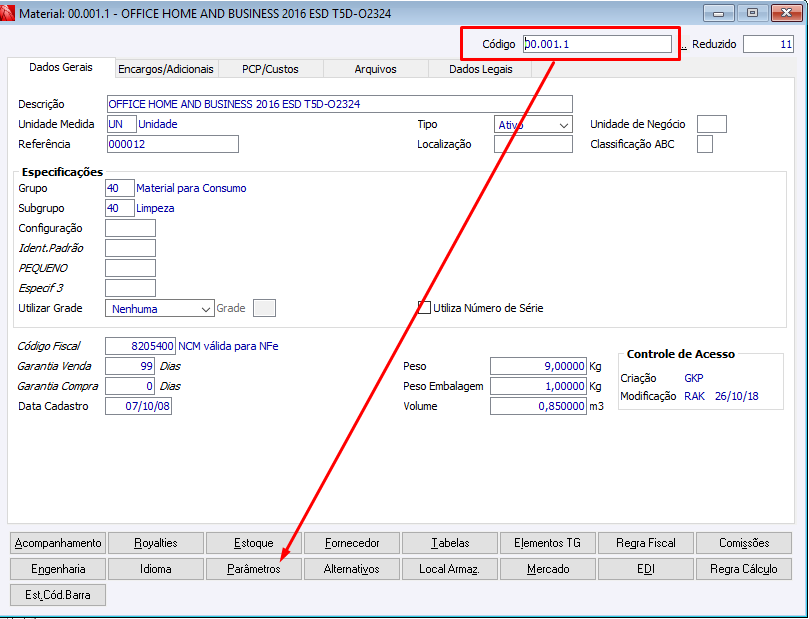809x619 pixels.
Task: Click the Acompanhamento button
Action: 58,543
